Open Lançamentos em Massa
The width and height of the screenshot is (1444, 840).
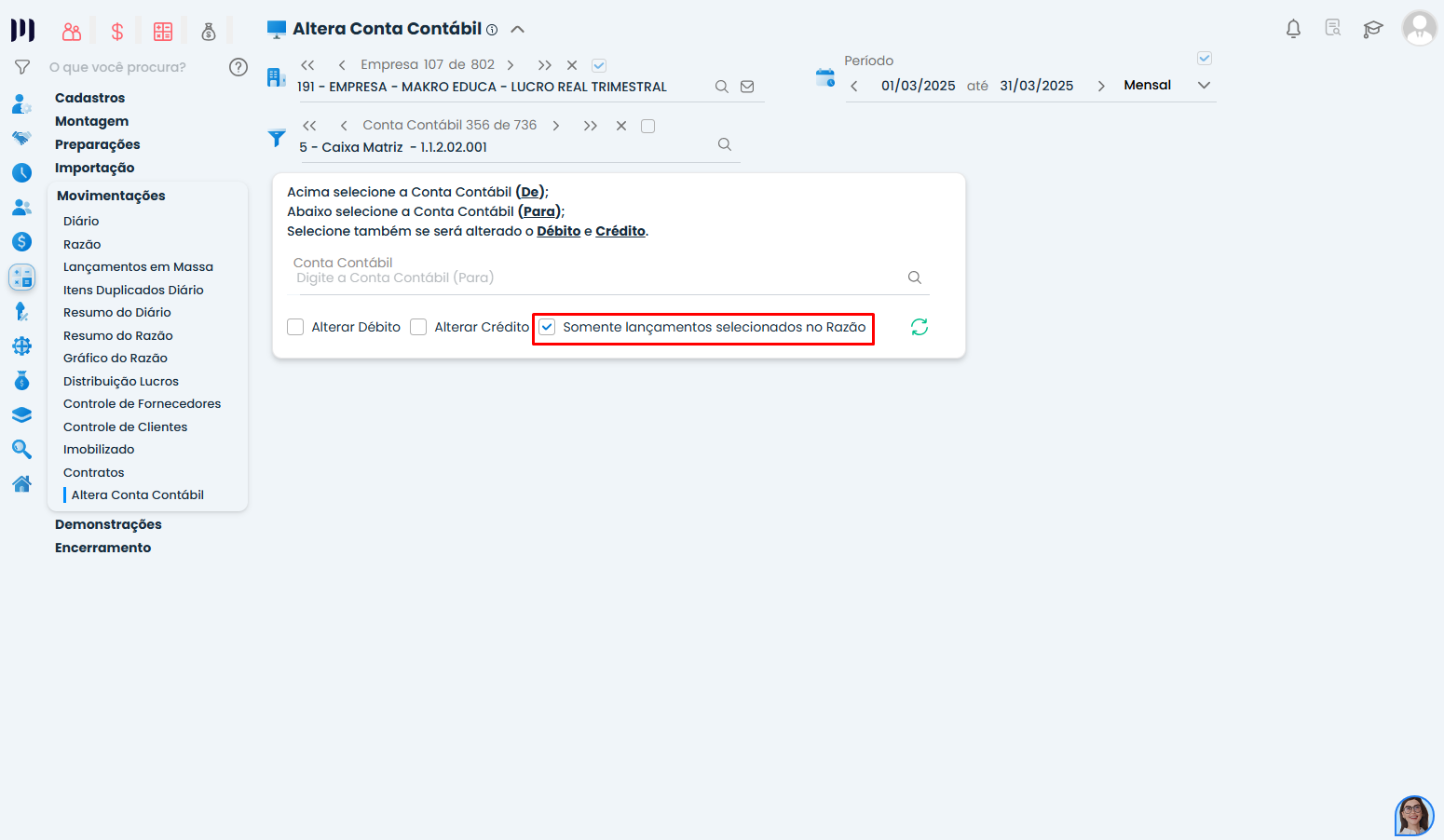[138, 266]
